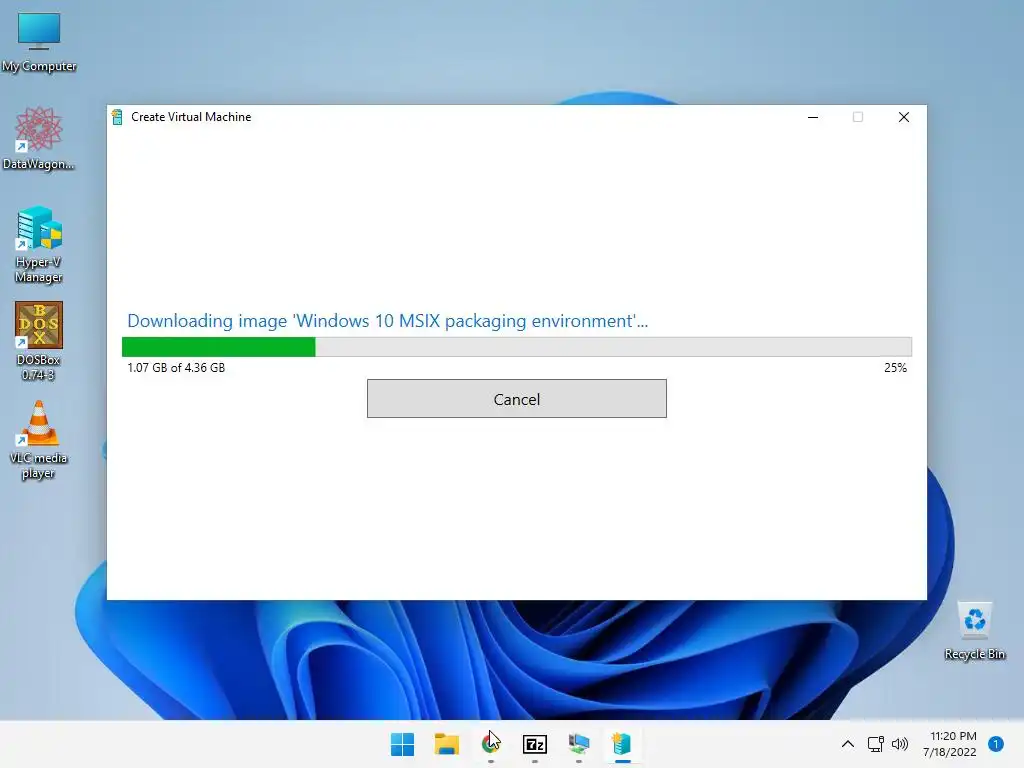The height and width of the screenshot is (768, 1024).
Task: Close the Create Virtual Machine window
Action: point(904,117)
